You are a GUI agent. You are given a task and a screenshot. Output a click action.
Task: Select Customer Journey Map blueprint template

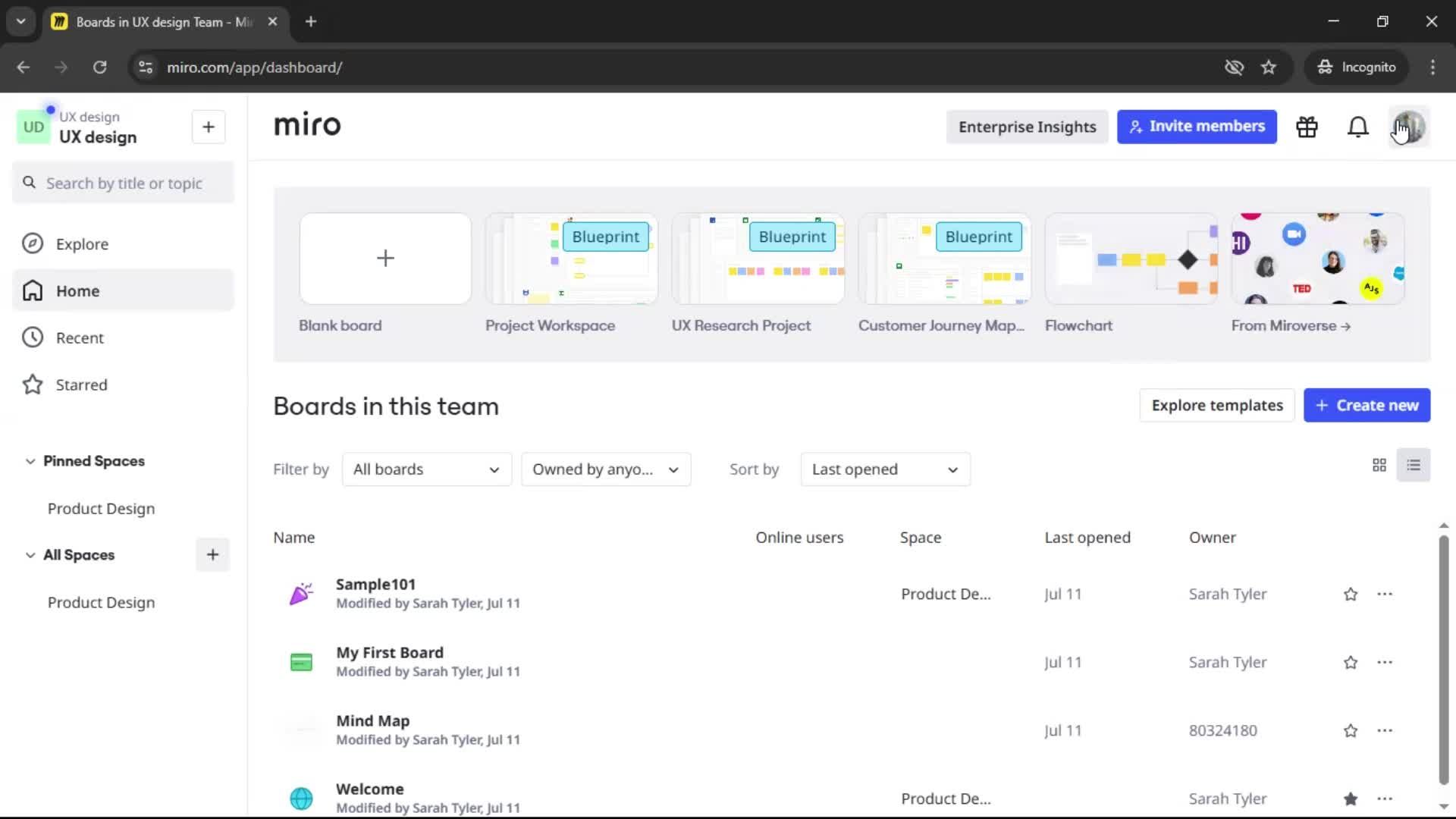[x=944, y=259]
